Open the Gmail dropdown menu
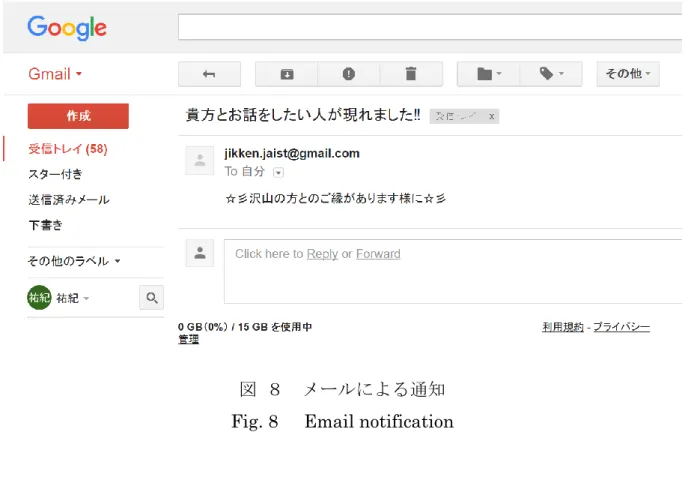Screen dimensions: 685x498 click(55, 74)
